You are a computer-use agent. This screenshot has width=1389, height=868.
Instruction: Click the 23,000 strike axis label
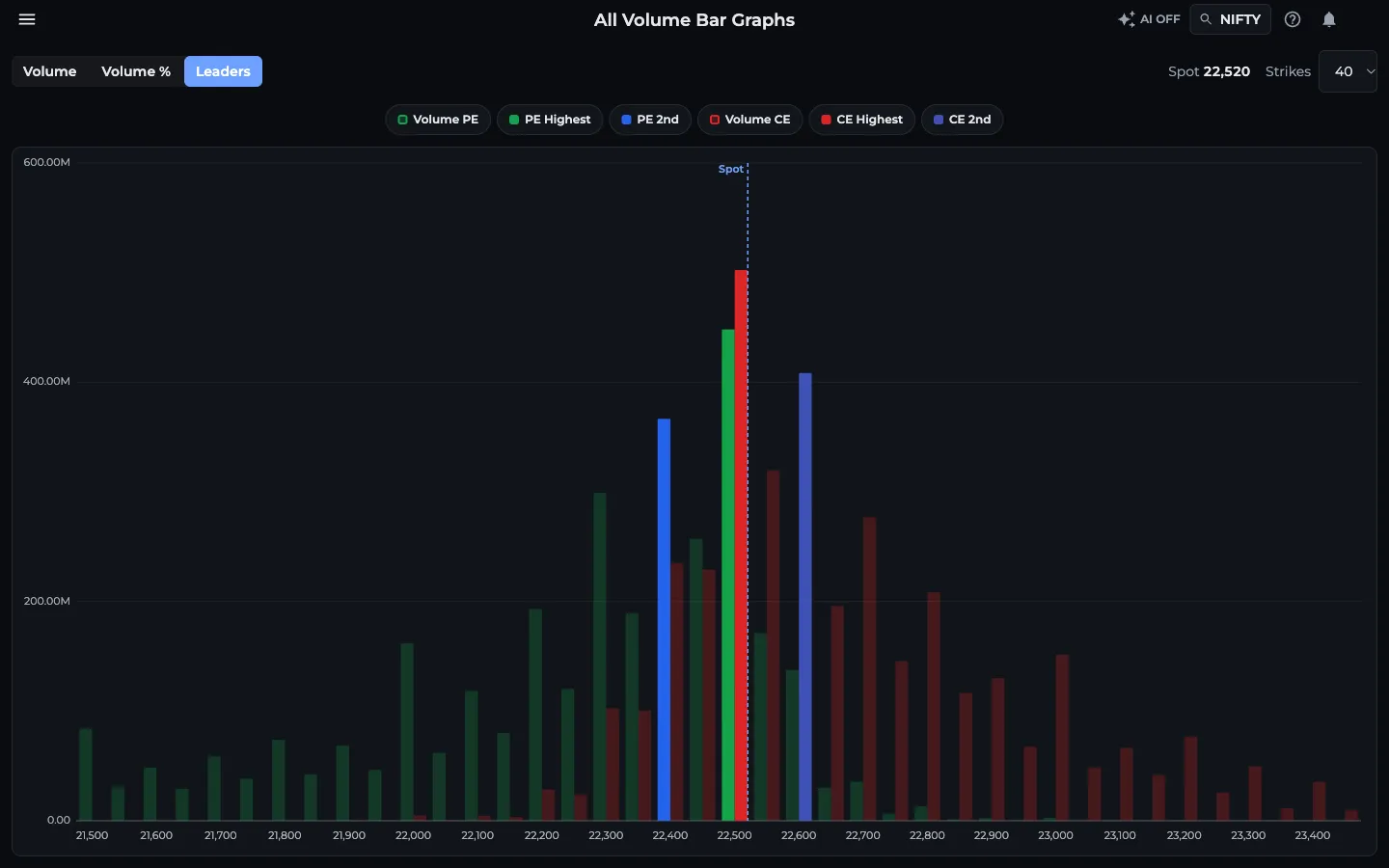click(x=1055, y=835)
